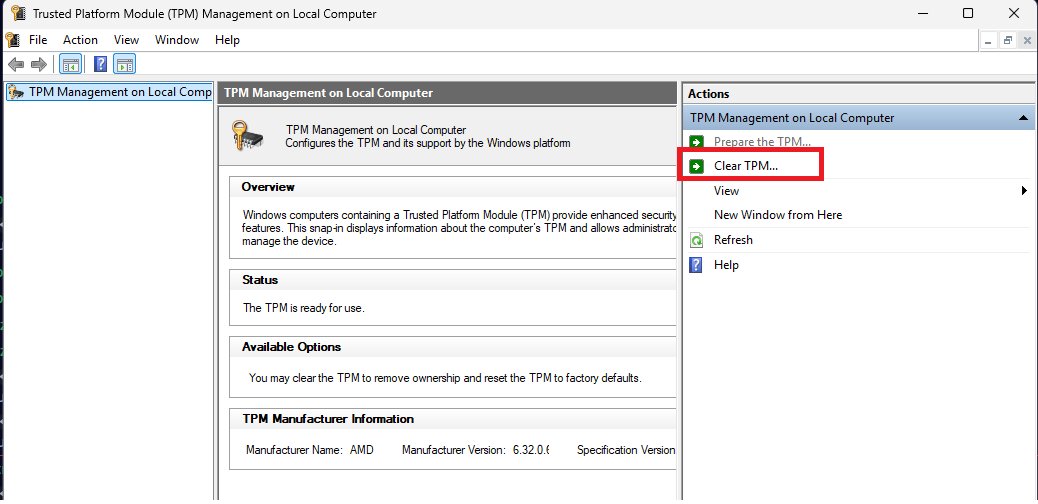Click New Window from Here action
Viewport: 1038px width, 504px height.
click(778, 215)
